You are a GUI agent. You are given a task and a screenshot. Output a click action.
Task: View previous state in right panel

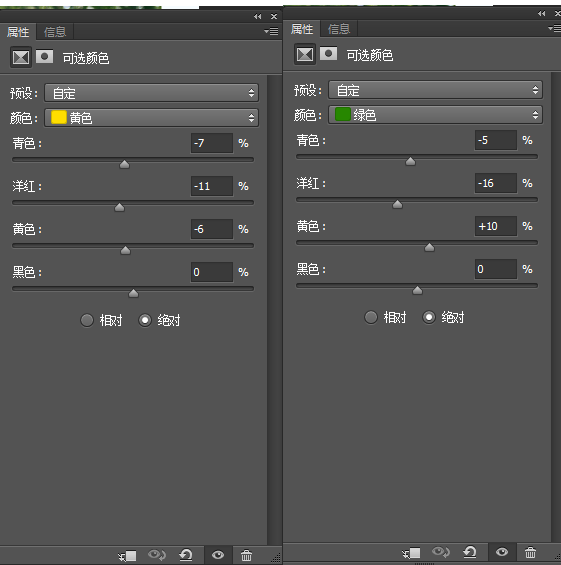click(x=440, y=552)
